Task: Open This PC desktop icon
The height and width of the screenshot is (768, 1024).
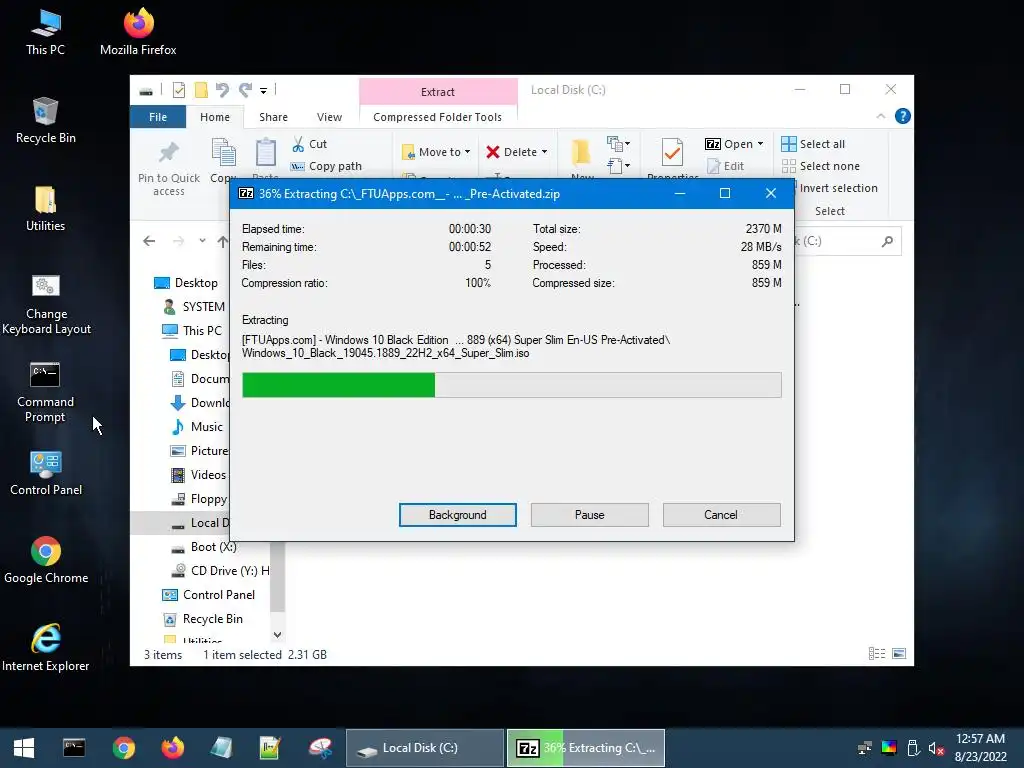Action: click(x=45, y=33)
